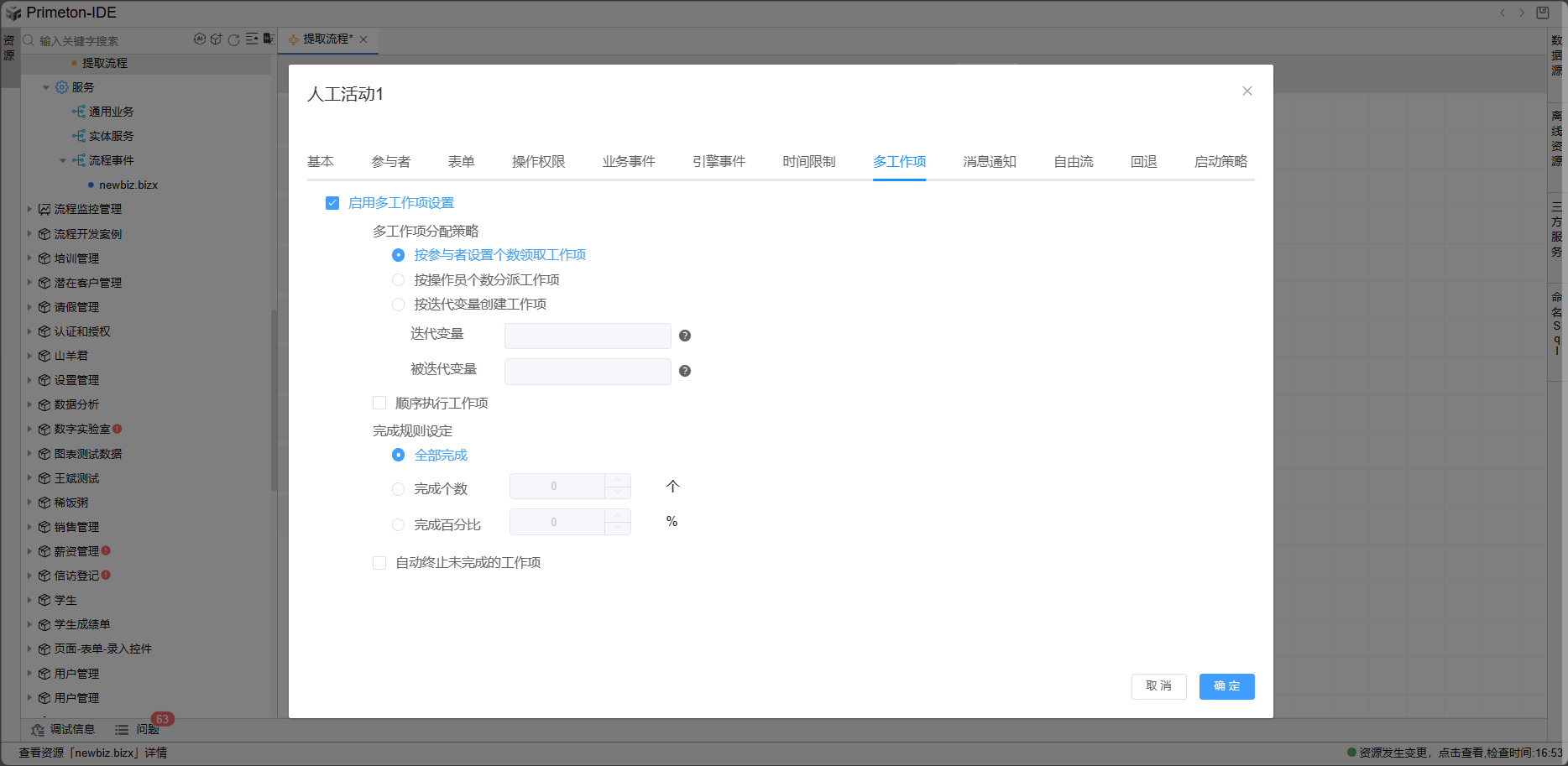Screen dimensions: 1568x766
Task: Click the collapse-all icon in resource toolbar
Action: [252, 39]
